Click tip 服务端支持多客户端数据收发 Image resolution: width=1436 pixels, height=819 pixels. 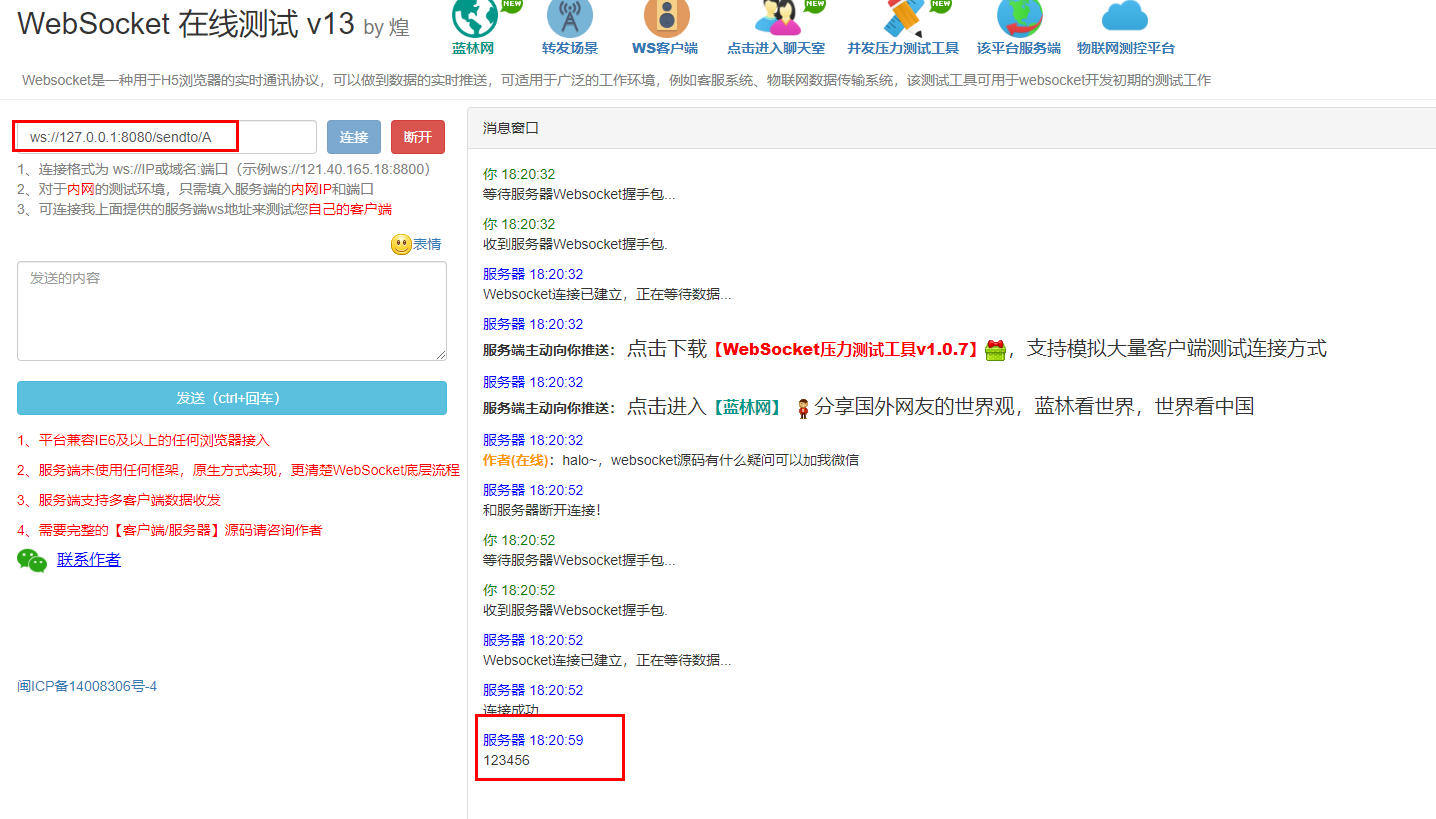pos(119,500)
